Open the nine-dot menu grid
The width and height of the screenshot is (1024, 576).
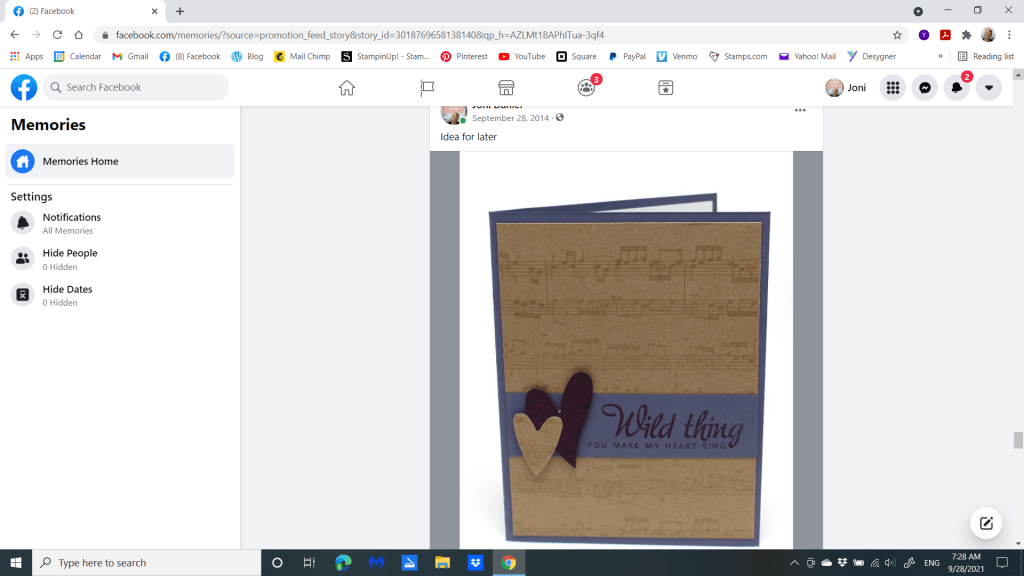[x=893, y=88]
